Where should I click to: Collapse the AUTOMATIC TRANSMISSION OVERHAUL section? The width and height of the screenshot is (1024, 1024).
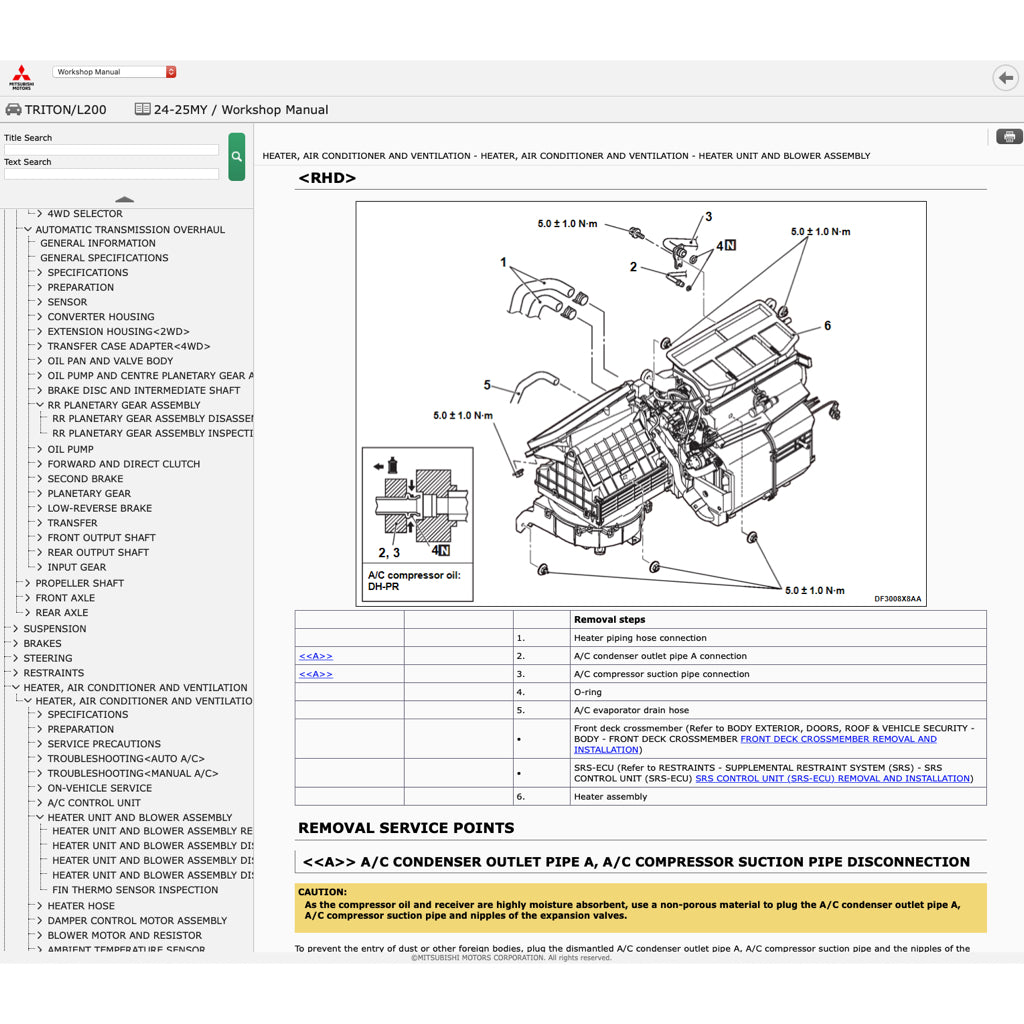point(26,229)
